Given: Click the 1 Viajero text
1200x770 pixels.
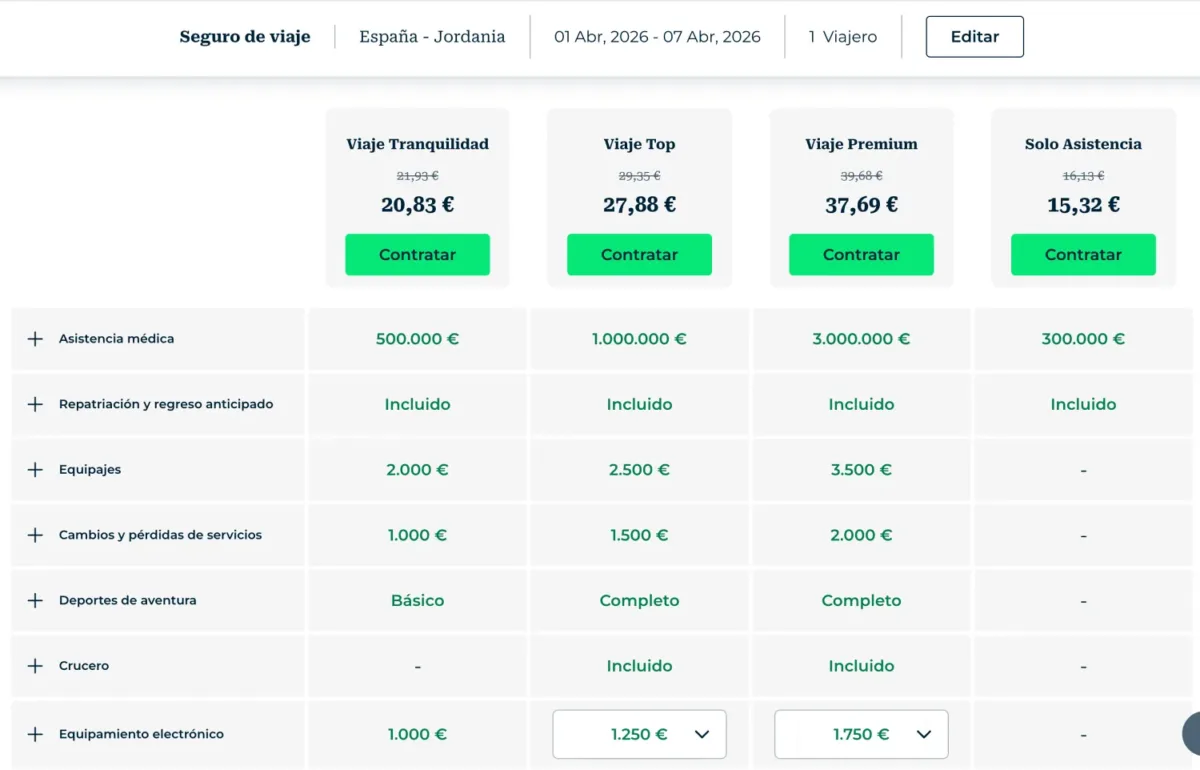Looking at the screenshot, I should click(843, 37).
